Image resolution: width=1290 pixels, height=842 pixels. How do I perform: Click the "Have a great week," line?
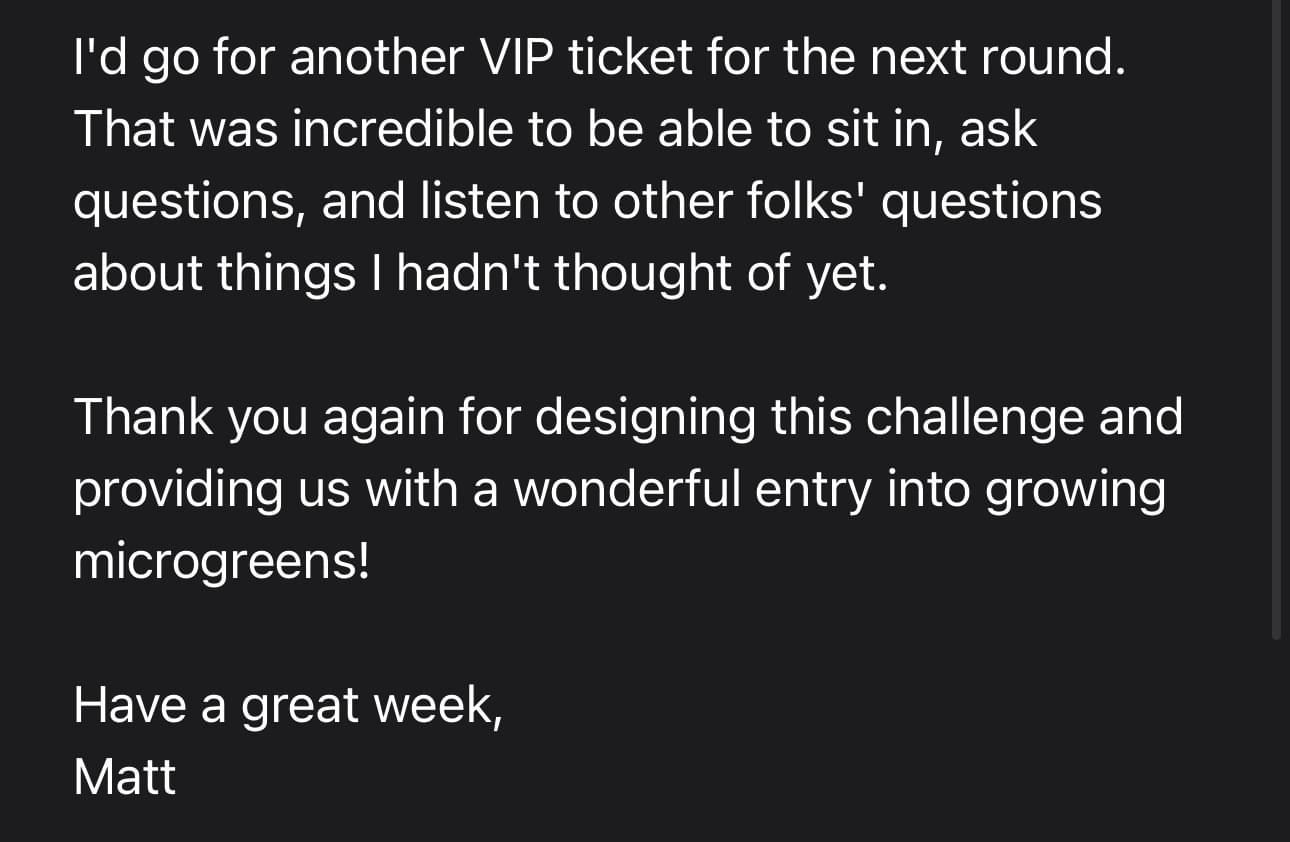pyautogui.click(x=287, y=706)
